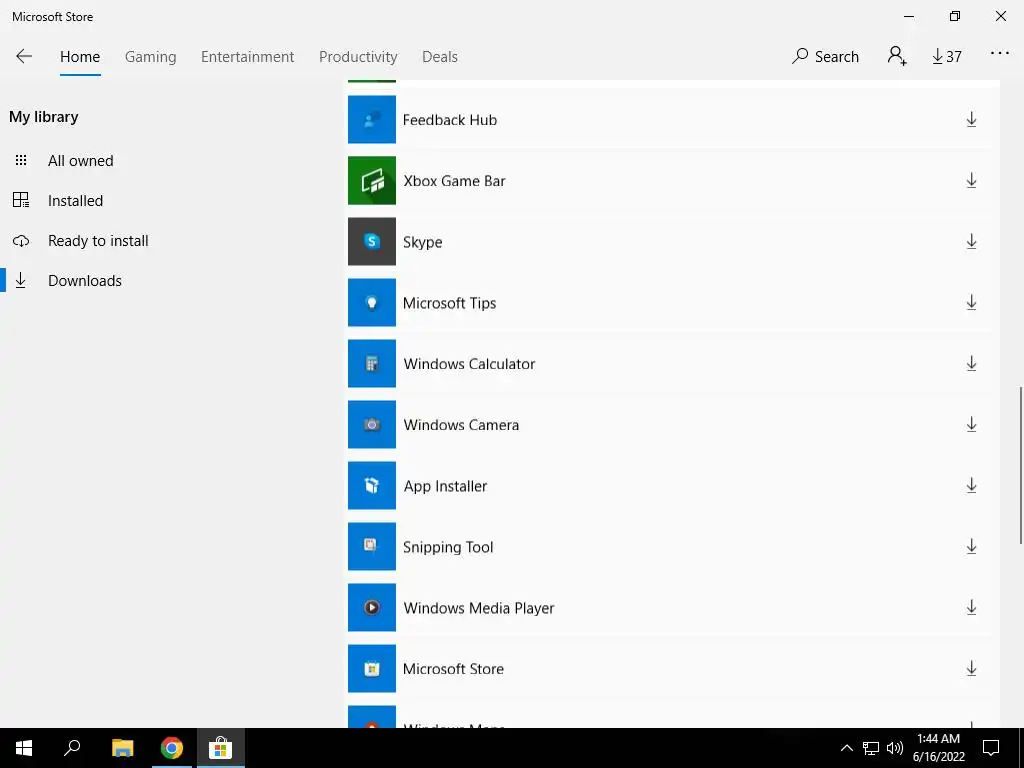Open the volume control in system tray
Viewport: 1024px width, 768px height.
click(x=895, y=748)
